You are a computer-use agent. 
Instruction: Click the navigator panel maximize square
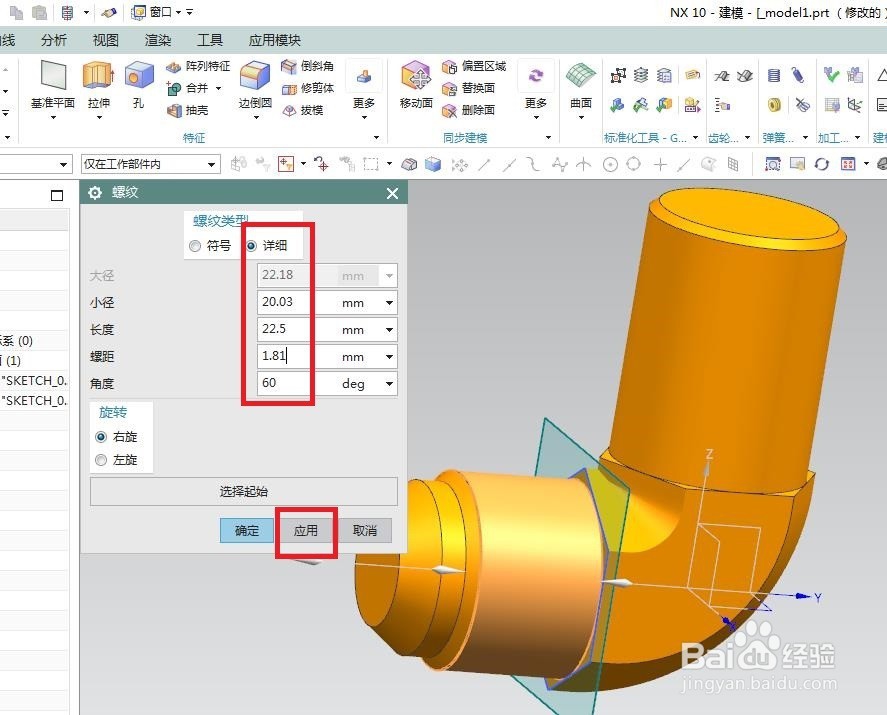click(57, 196)
